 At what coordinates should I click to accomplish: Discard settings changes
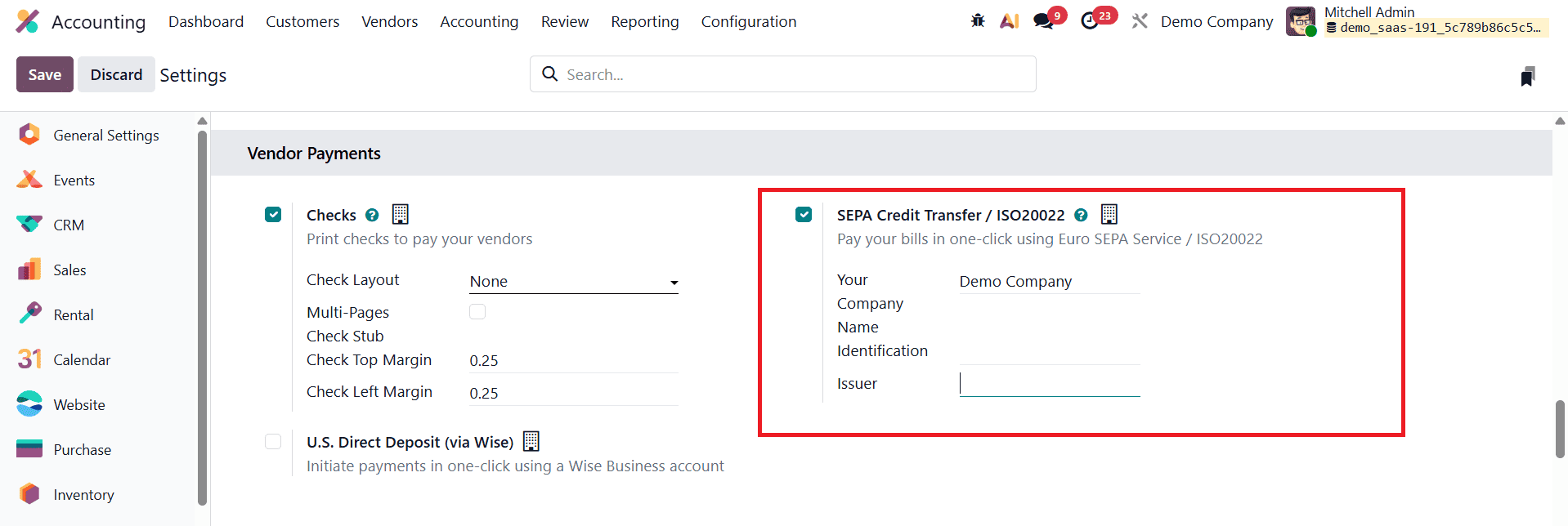coord(116,74)
